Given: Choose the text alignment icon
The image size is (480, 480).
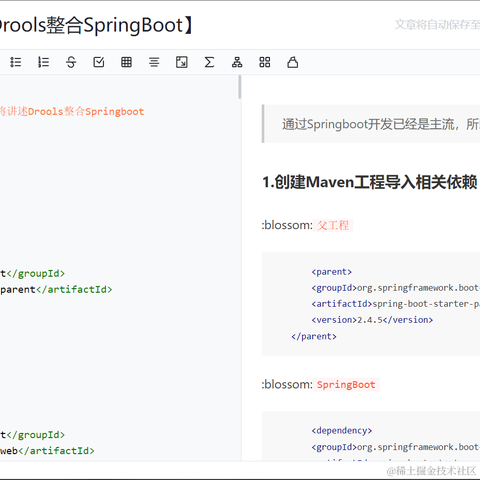Looking at the screenshot, I should (154, 62).
